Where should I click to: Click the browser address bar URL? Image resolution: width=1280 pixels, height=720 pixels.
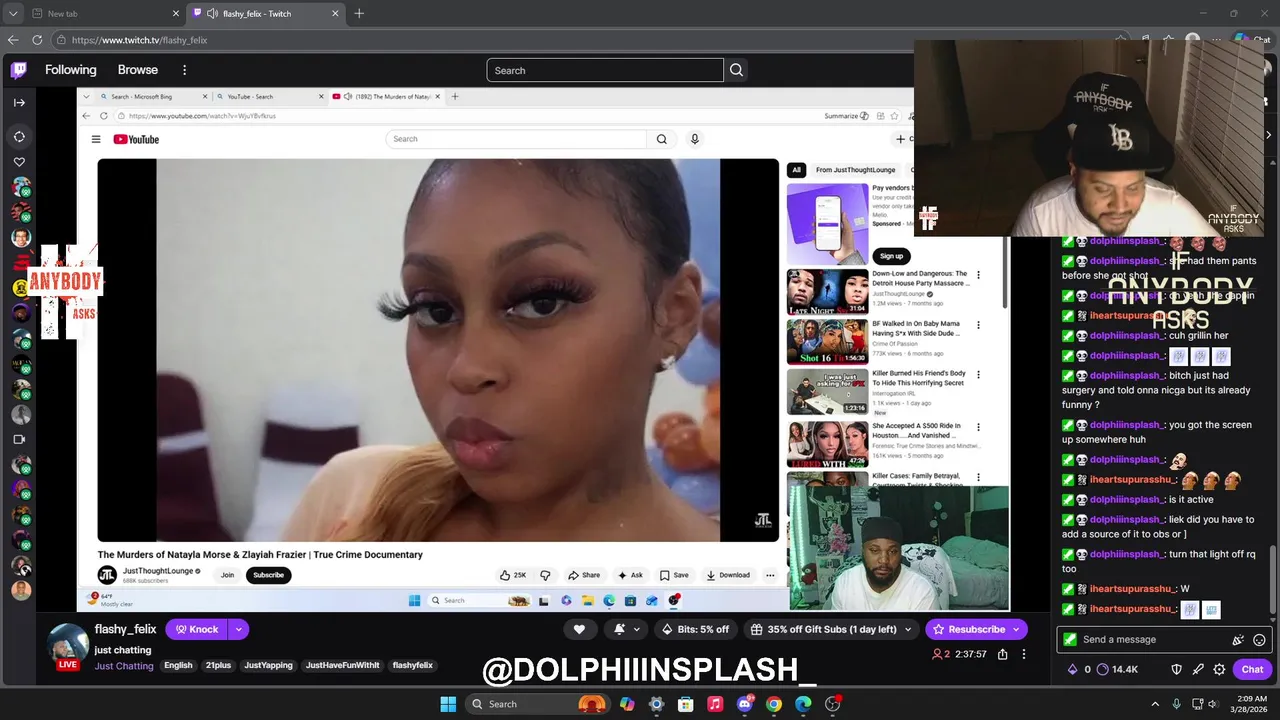(140, 40)
